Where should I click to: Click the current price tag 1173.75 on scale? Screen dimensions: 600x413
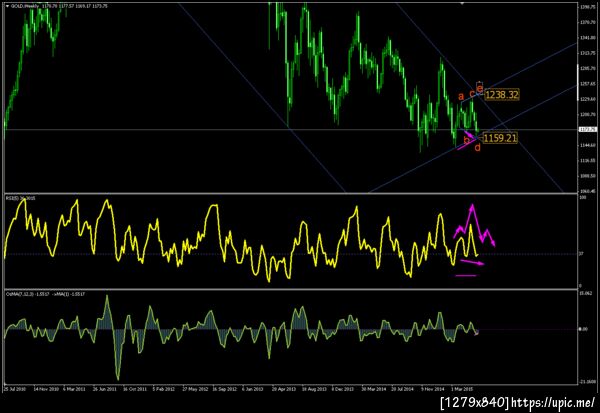click(588, 129)
